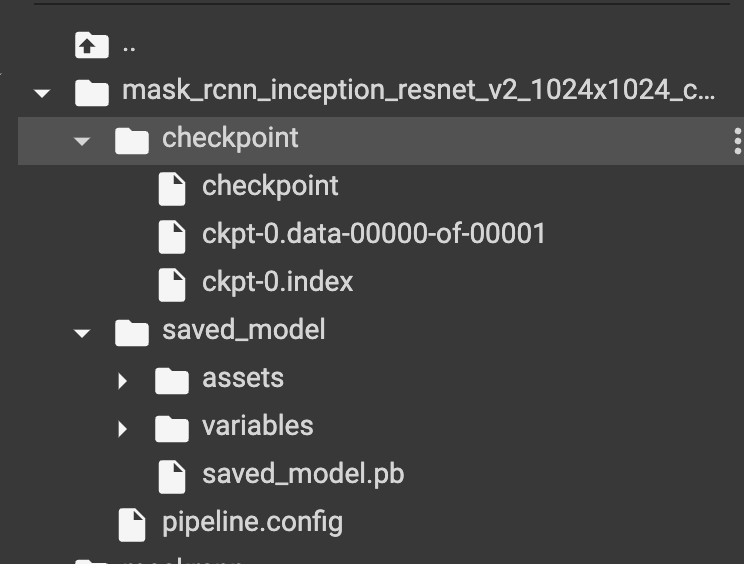
Task: Expand the variables folder arrow
Action: (x=122, y=429)
